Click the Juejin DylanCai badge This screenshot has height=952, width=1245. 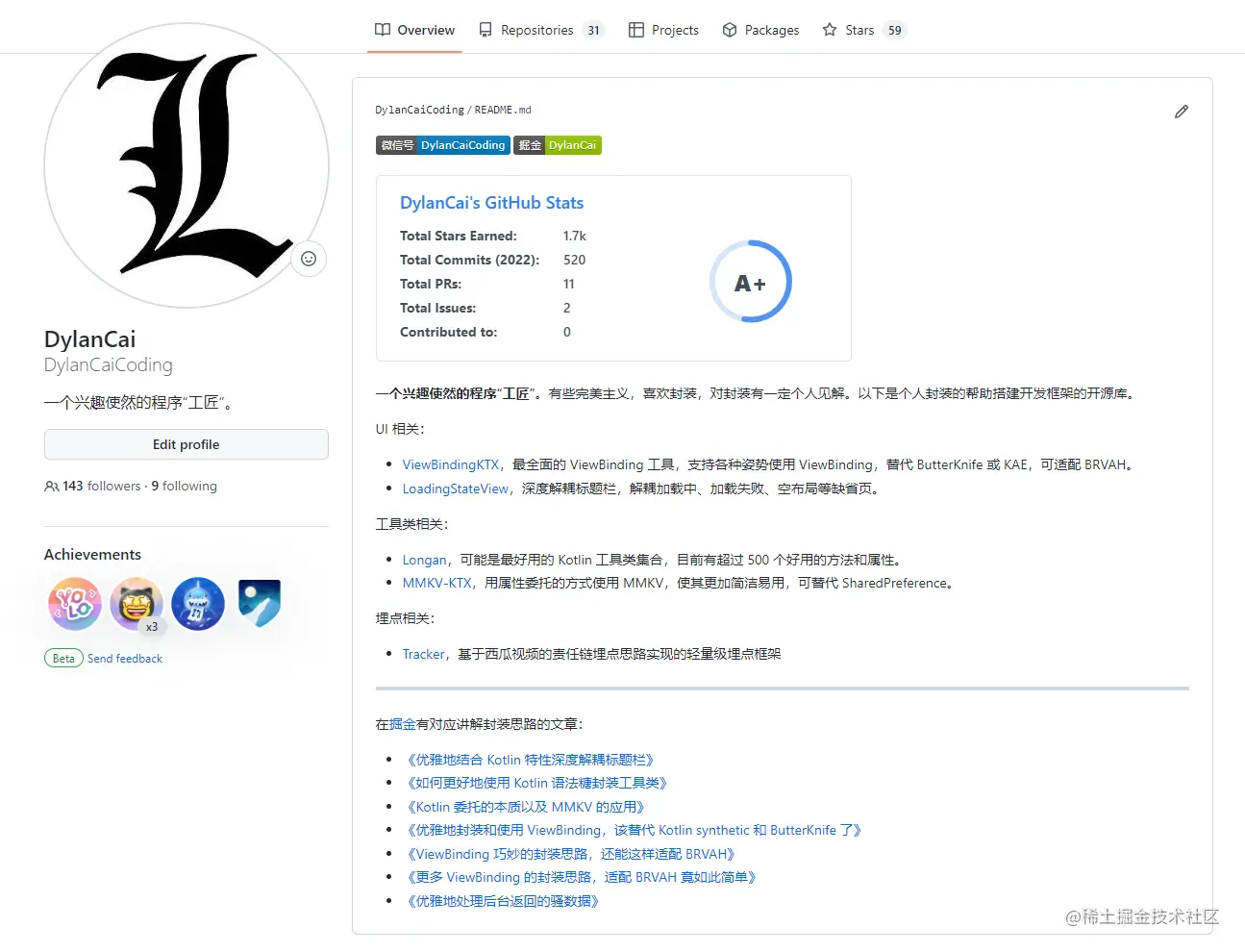pyautogui.click(x=558, y=145)
